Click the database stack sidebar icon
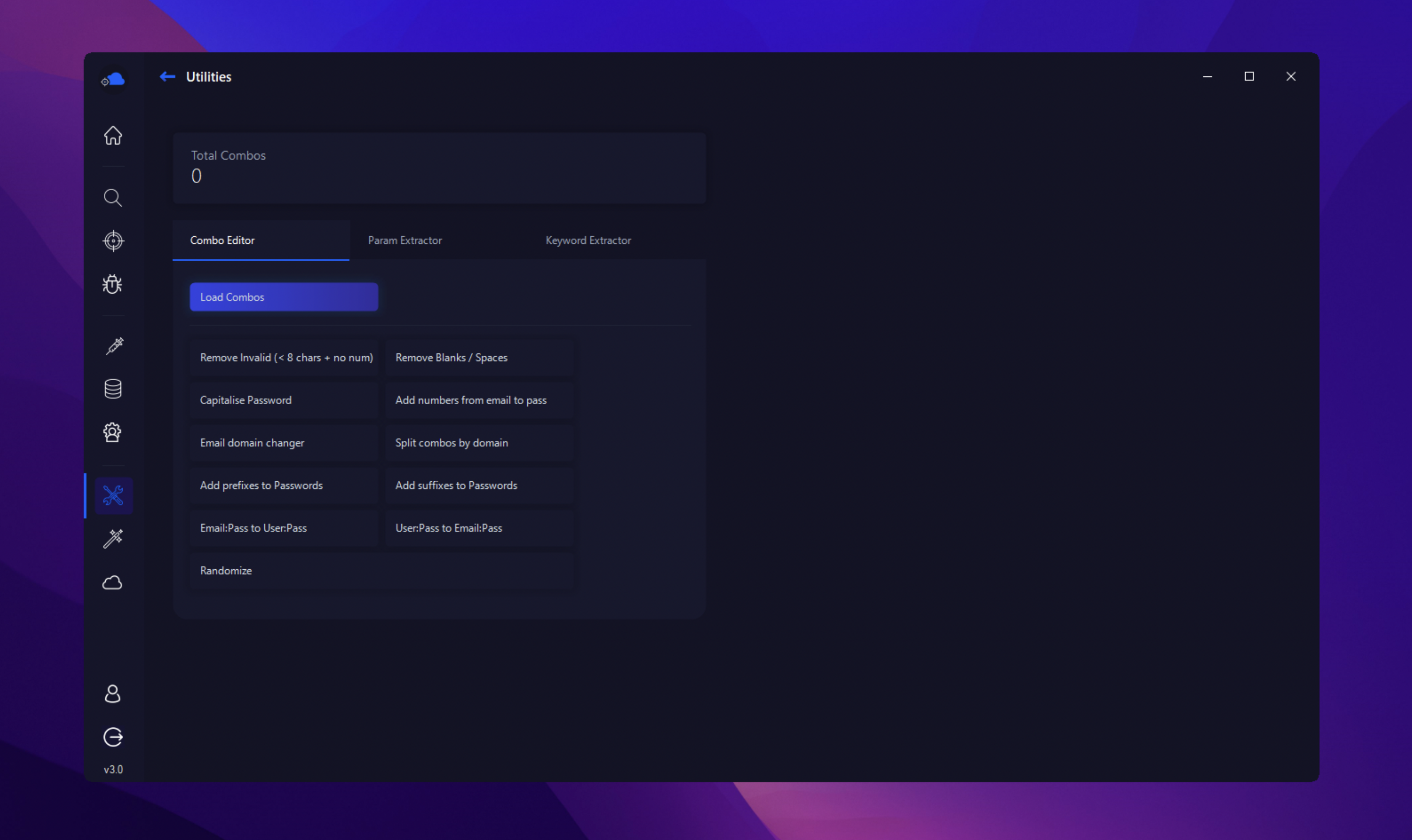1412x840 pixels. pos(113,389)
